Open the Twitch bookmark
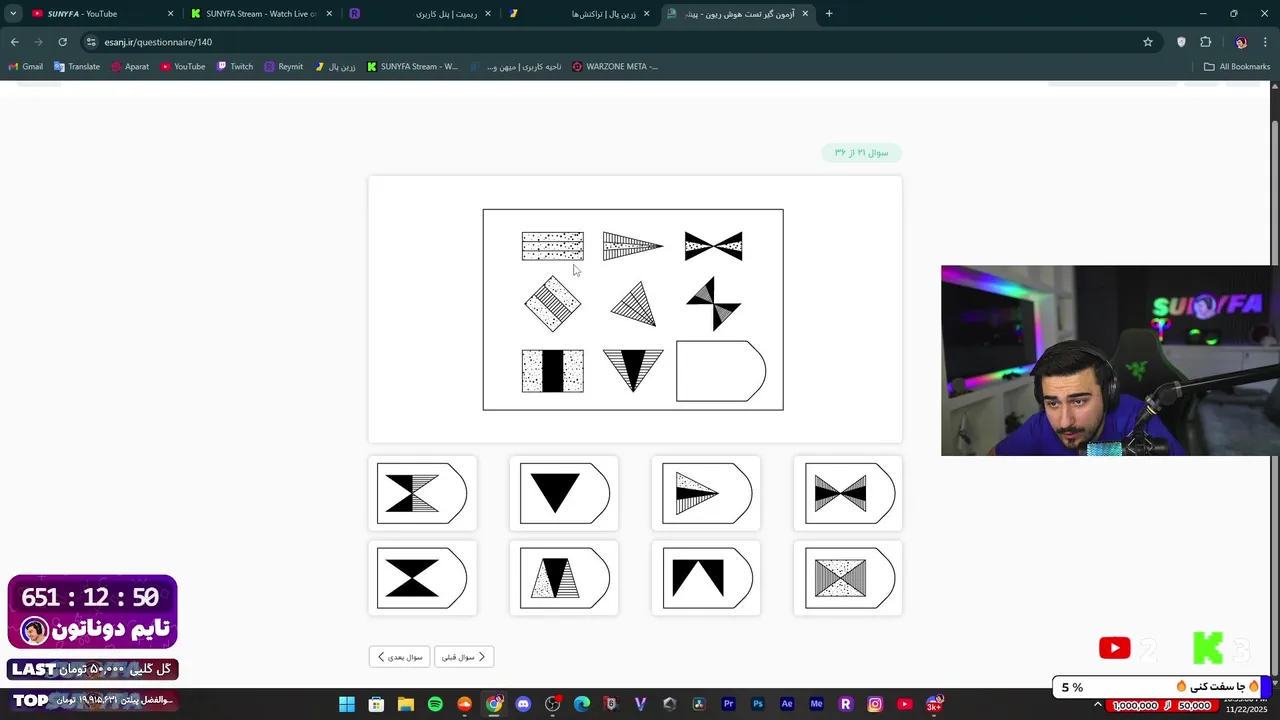 click(235, 67)
